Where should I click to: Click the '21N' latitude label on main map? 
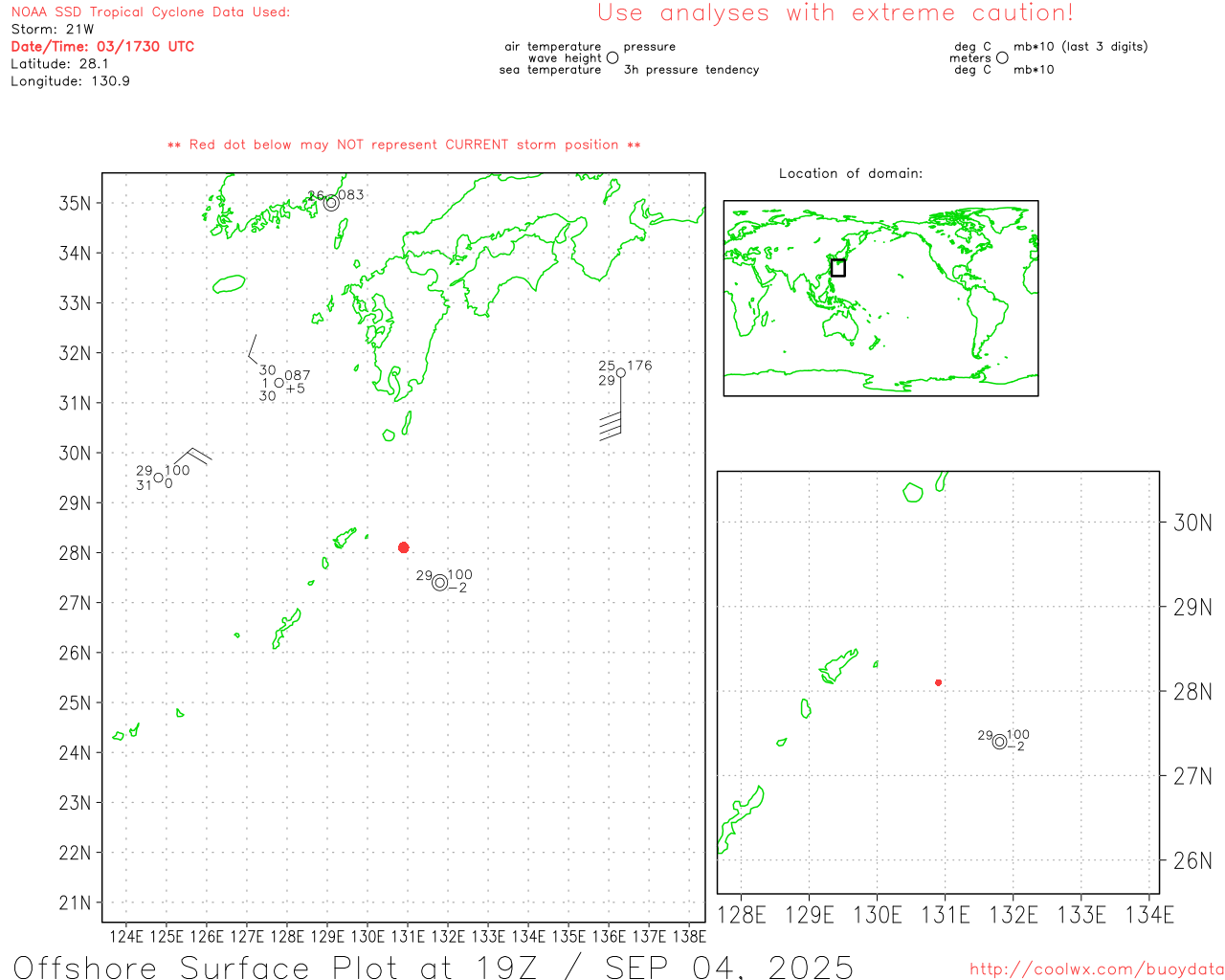[76, 902]
